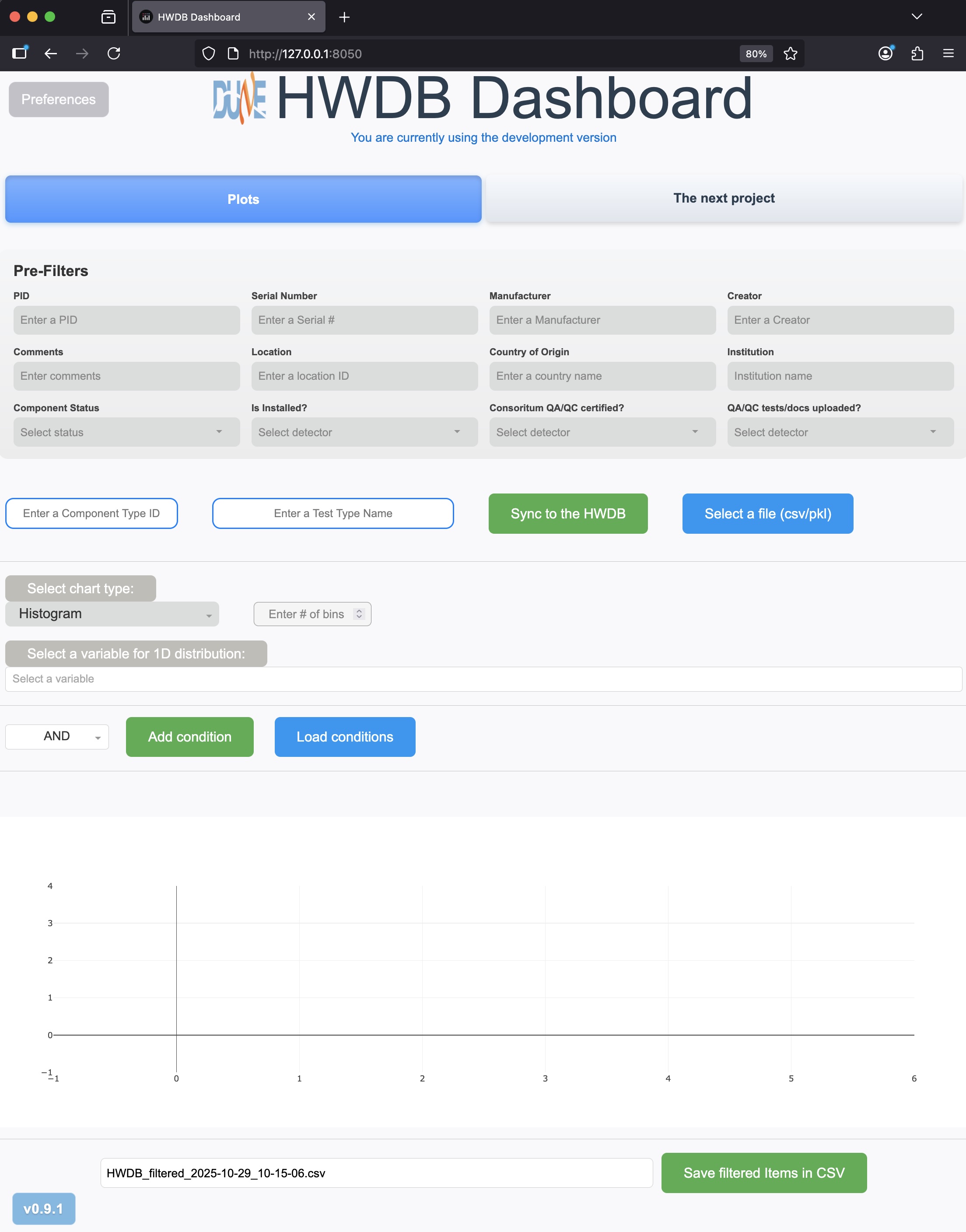Bookmark page with star icon
The image size is (966, 1232).
pyautogui.click(x=790, y=54)
